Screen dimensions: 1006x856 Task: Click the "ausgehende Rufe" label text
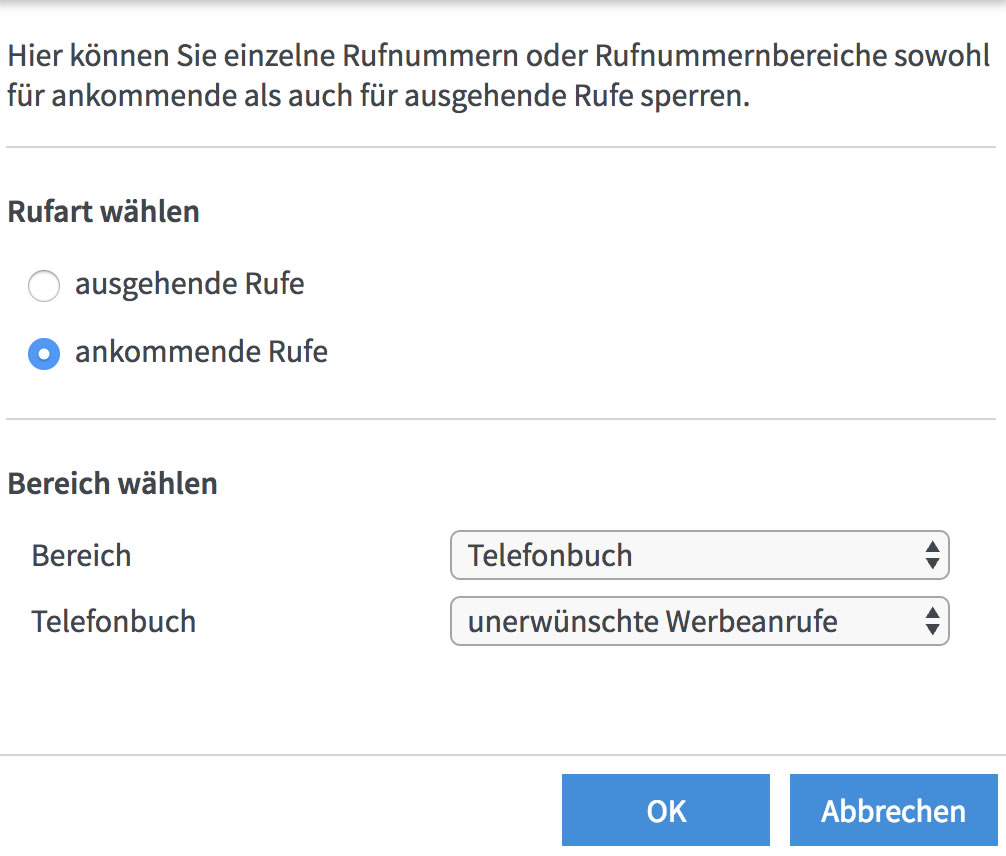point(189,285)
